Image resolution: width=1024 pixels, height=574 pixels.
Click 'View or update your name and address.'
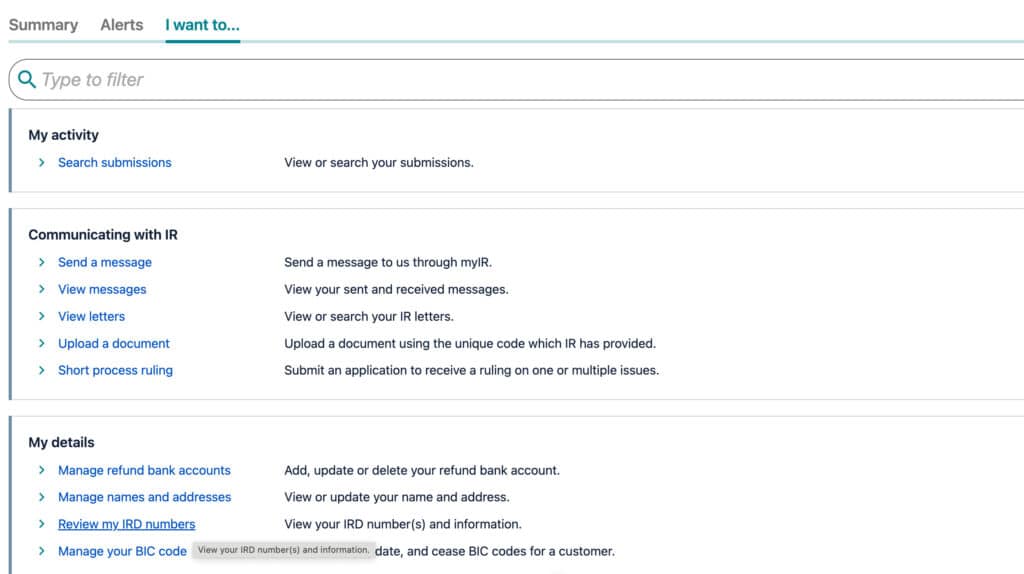point(397,497)
